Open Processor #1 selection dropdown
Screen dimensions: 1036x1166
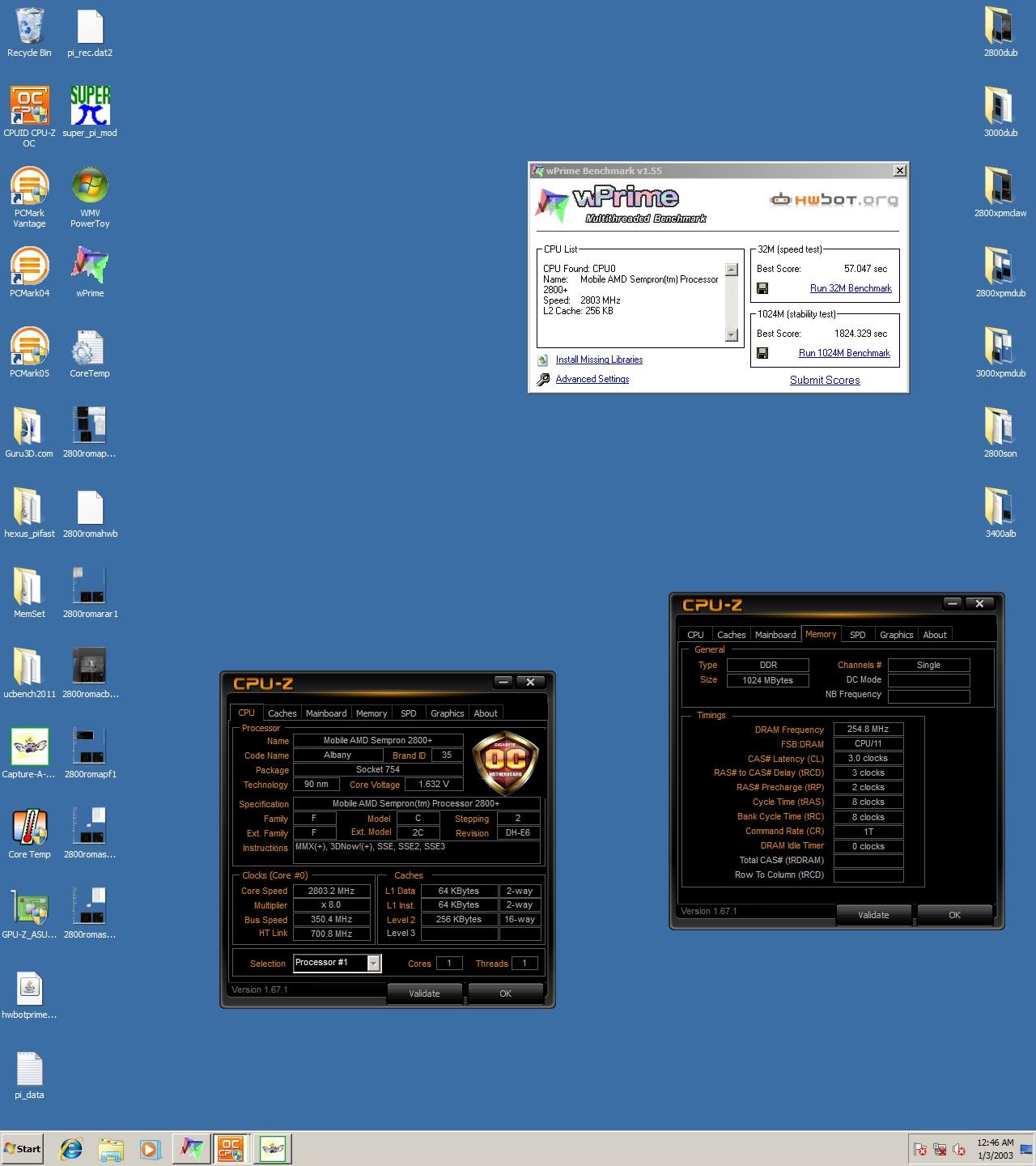[337, 963]
